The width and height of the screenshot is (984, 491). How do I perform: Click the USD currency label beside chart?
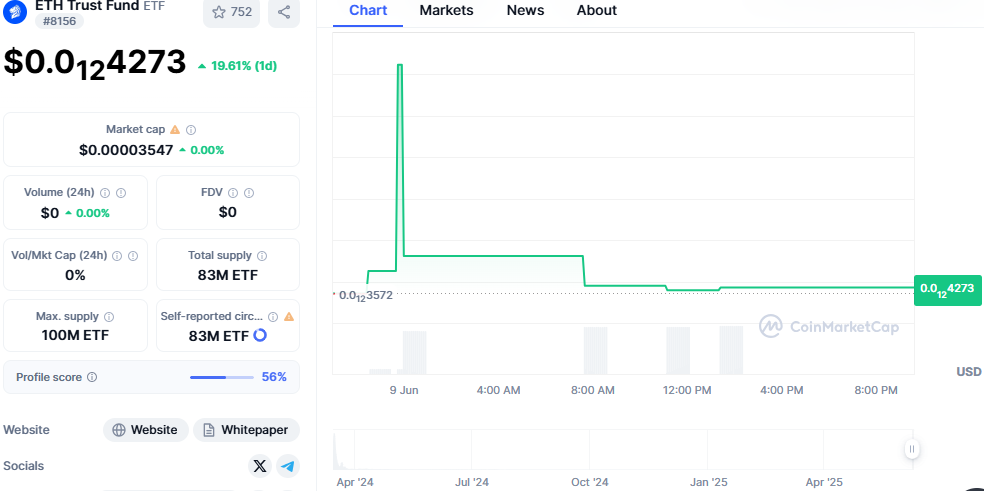(968, 372)
